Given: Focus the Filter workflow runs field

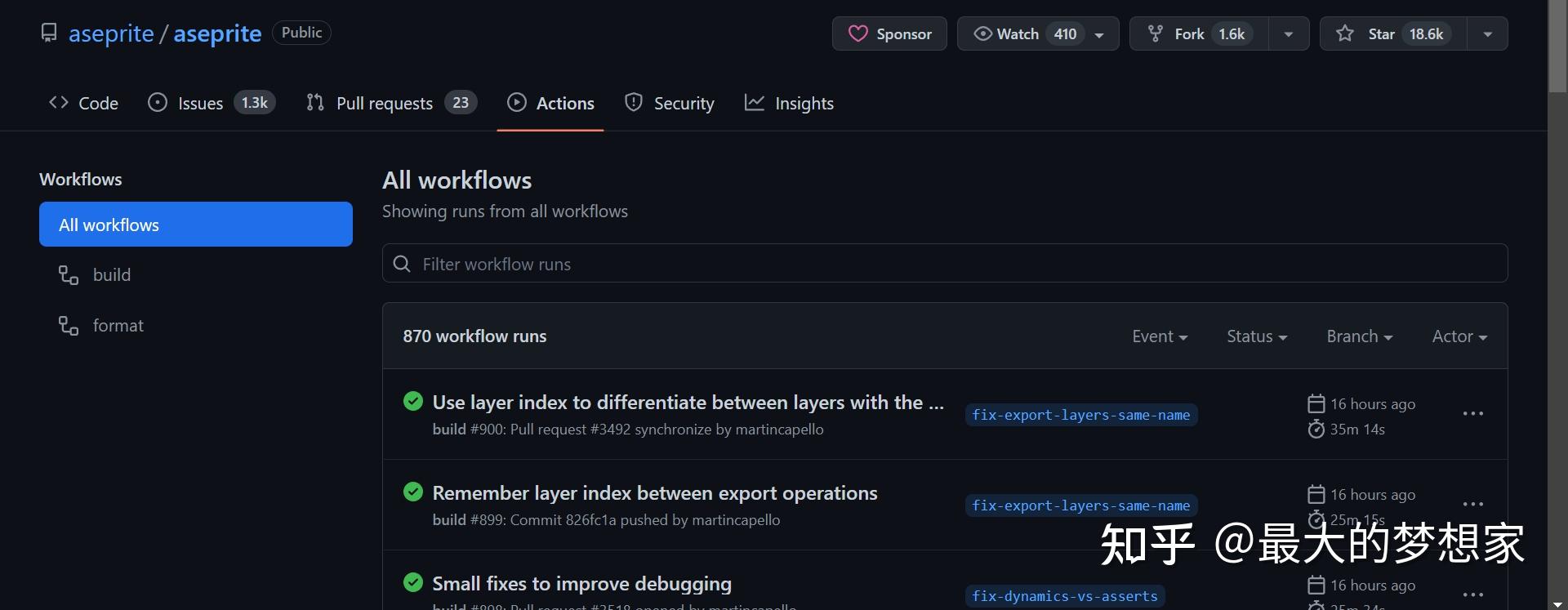Looking at the screenshot, I should [945, 264].
